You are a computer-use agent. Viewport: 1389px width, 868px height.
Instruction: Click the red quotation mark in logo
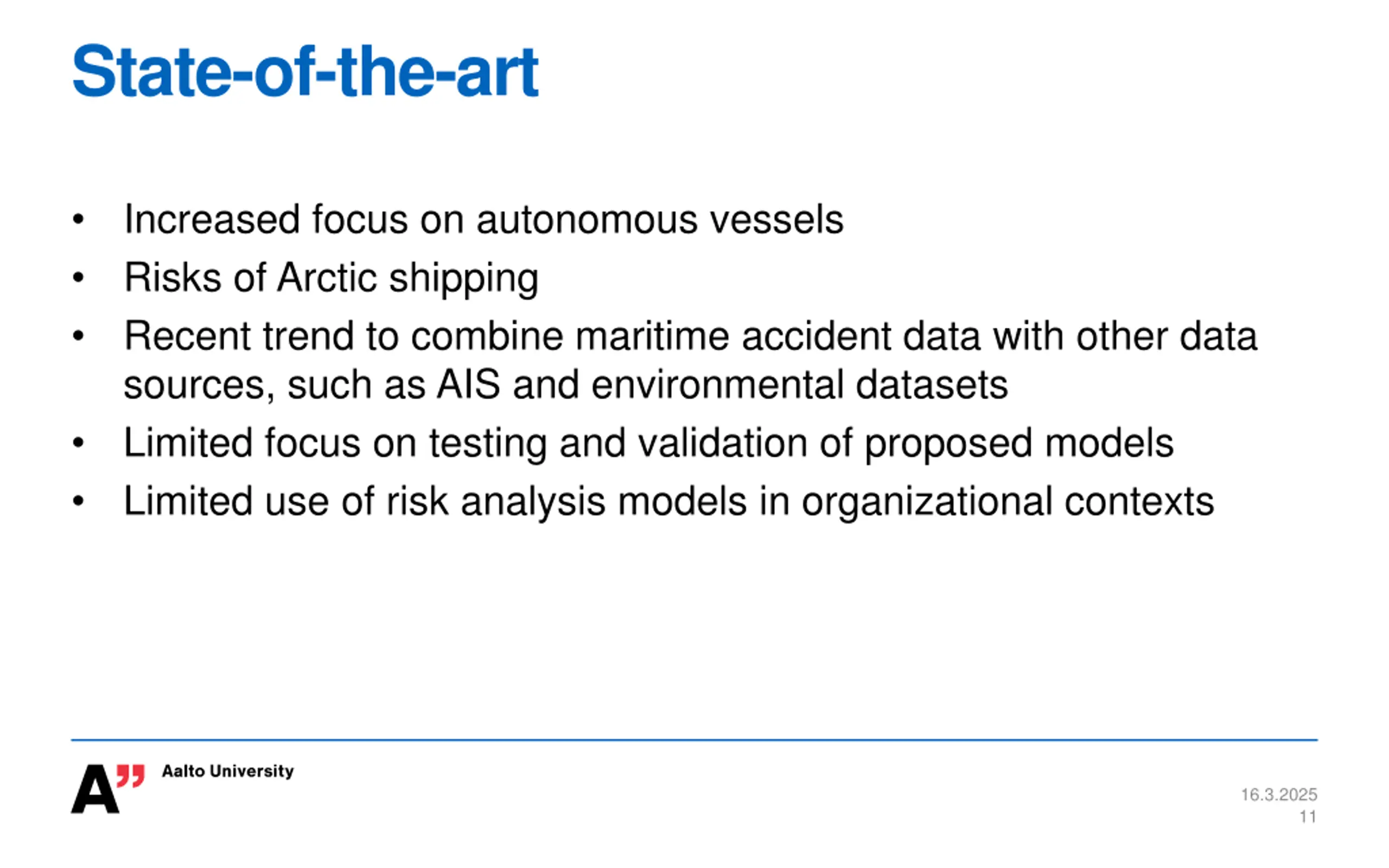click(131, 776)
